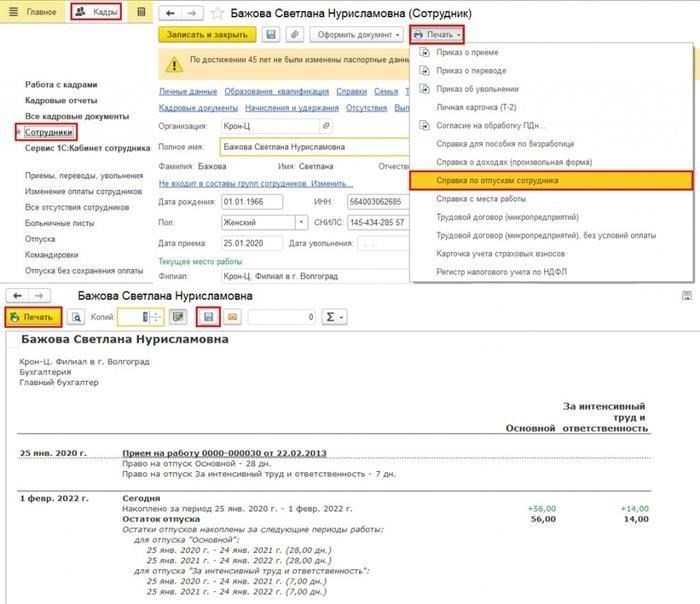Open the Кадры section
This screenshot has width=700, height=604.
click(96, 12)
